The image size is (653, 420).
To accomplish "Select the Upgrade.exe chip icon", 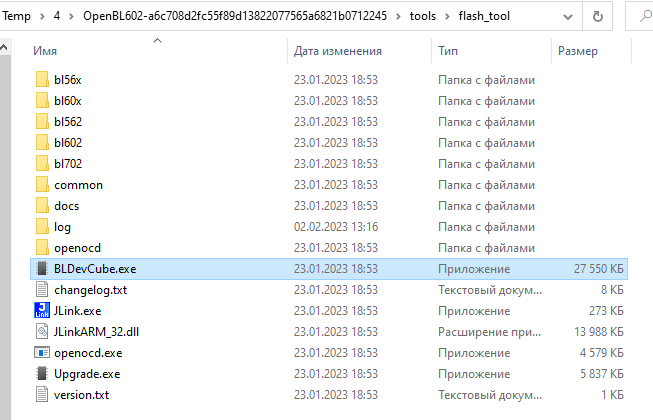I will click(x=42, y=374).
